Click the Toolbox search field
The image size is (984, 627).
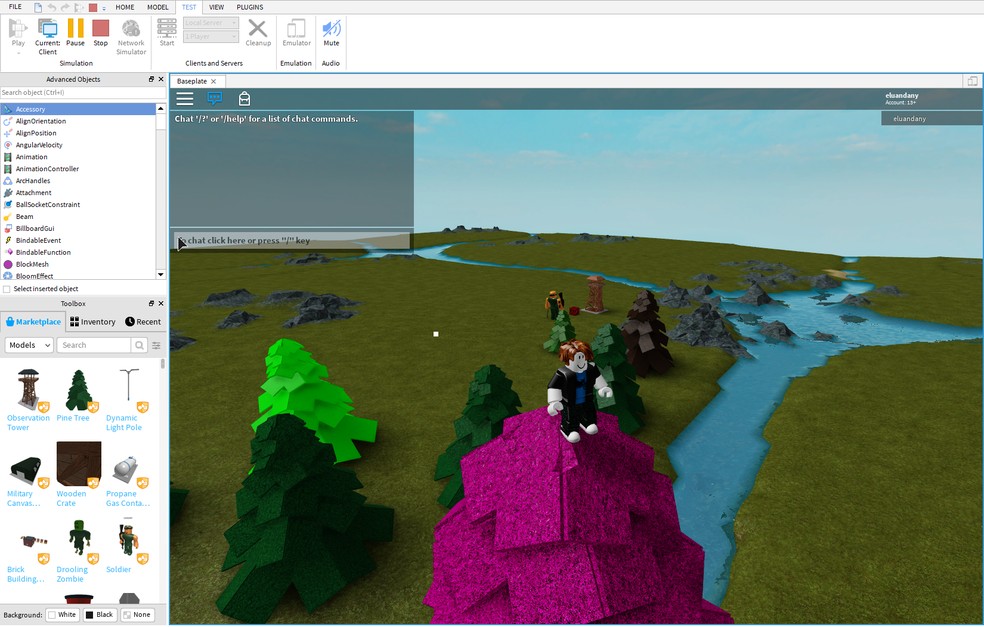click(x=94, y=345)
